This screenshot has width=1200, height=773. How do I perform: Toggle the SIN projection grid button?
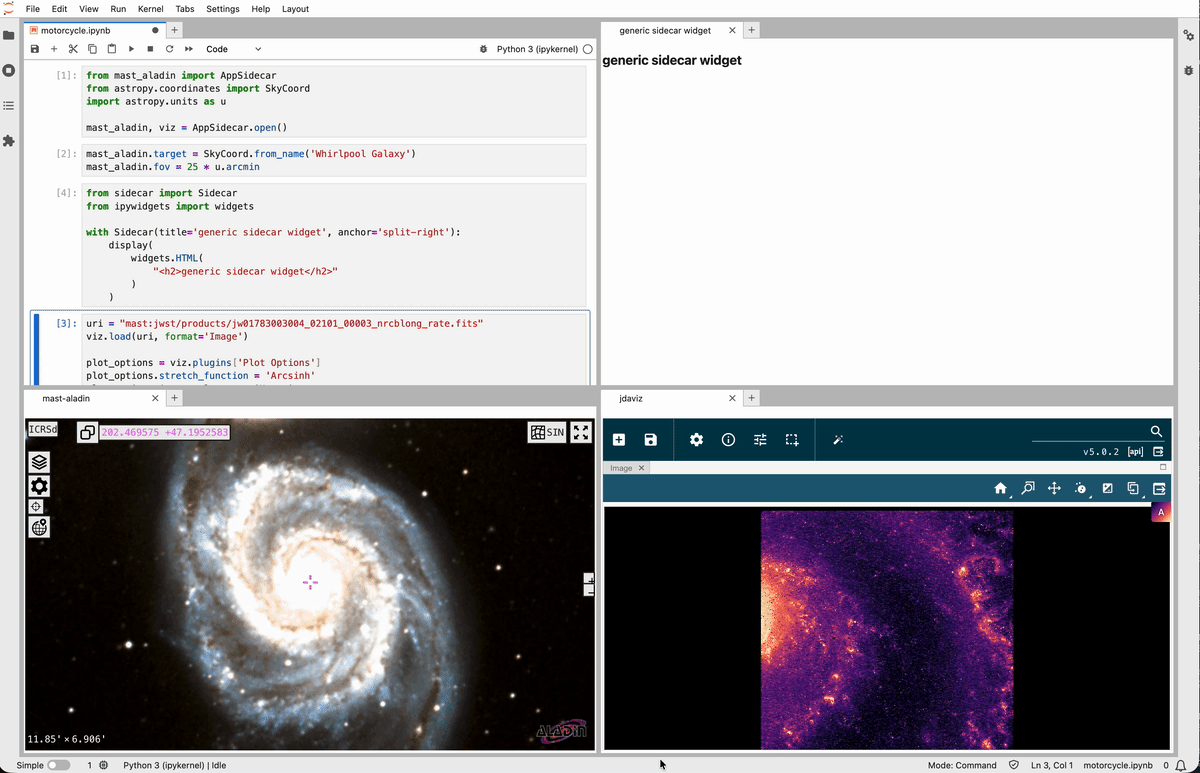[x=548, y=432]
